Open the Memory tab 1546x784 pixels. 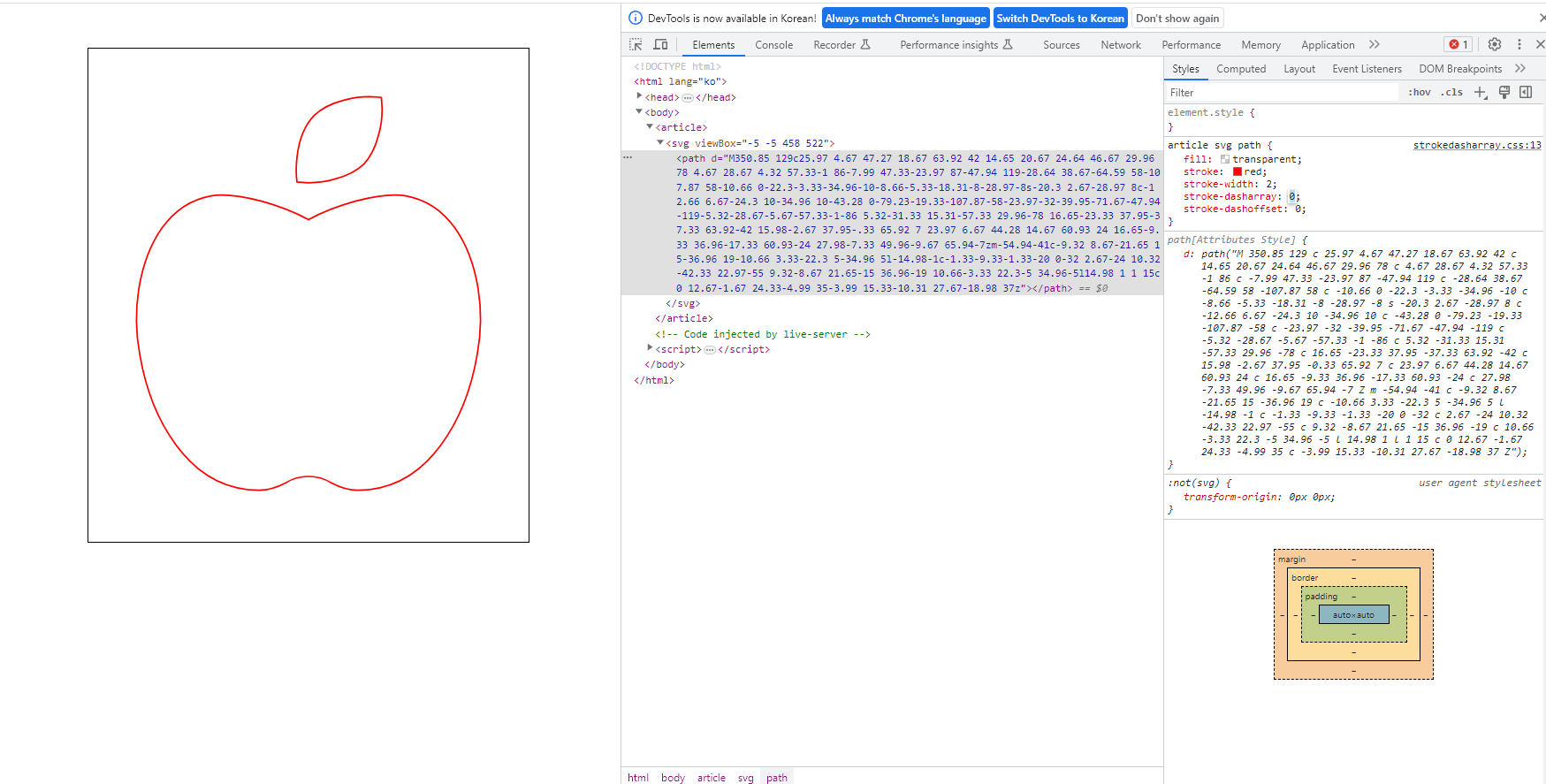tap(1260, 45)
